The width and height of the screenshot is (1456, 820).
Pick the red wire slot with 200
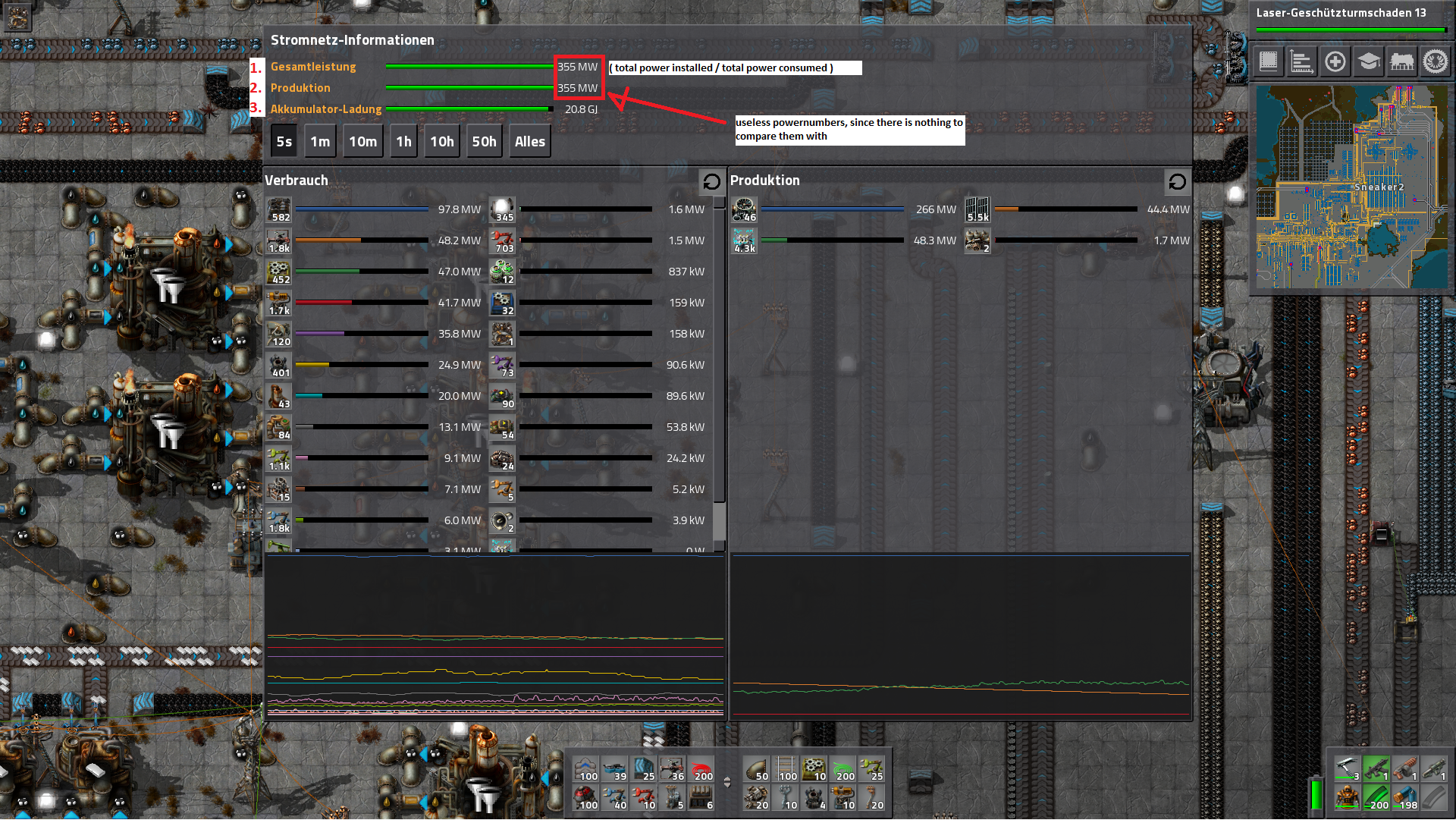pyautogui.click(x=701, y=769)
